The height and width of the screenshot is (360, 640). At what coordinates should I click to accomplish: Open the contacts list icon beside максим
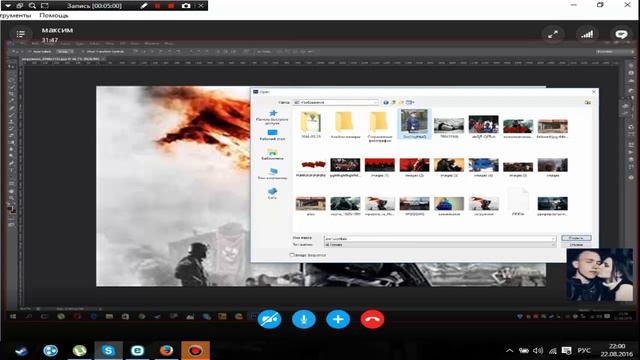tap(20, 34)
